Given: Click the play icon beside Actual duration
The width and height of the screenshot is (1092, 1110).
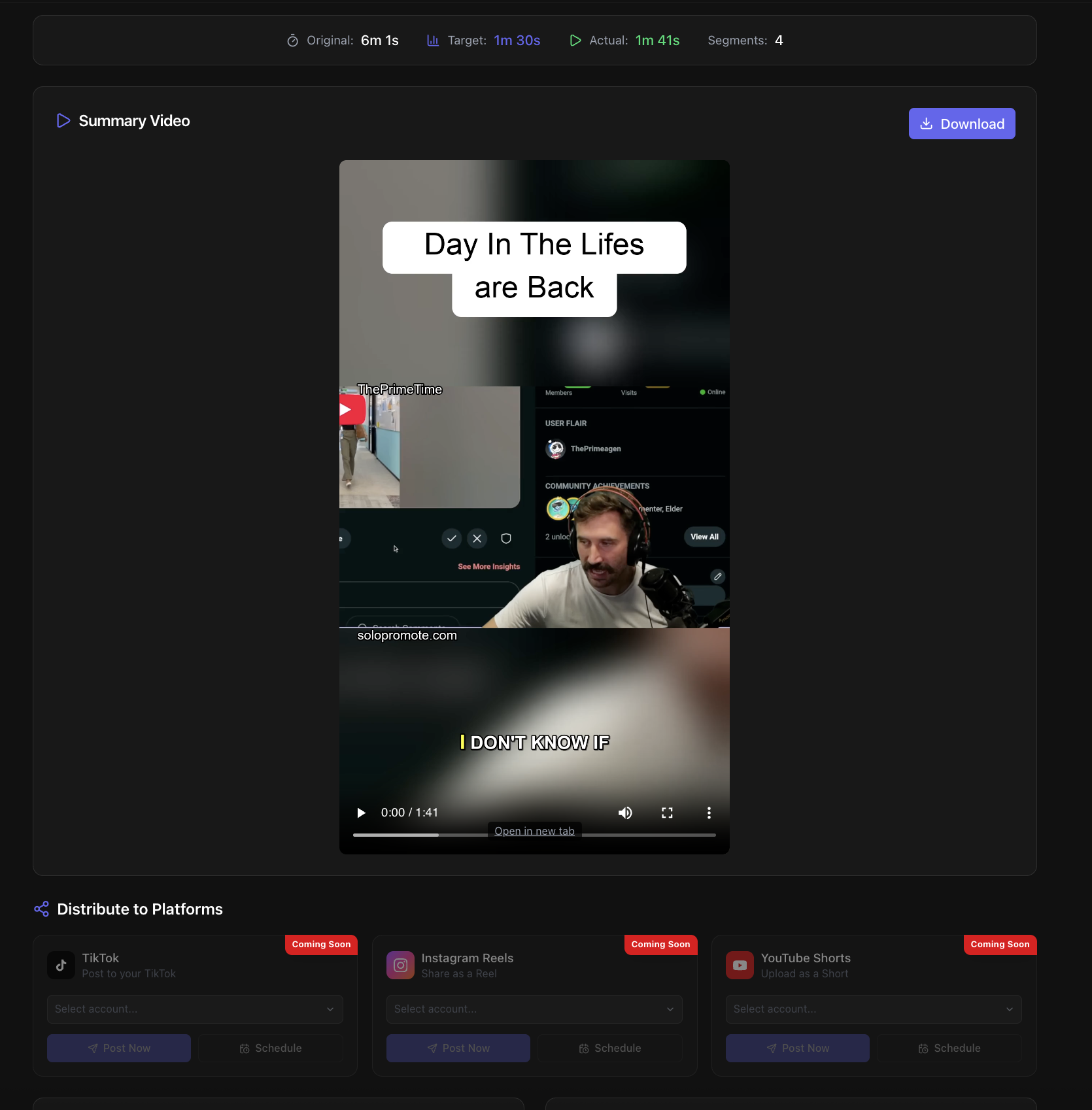Looking at the screenshot, I should 575,40.
